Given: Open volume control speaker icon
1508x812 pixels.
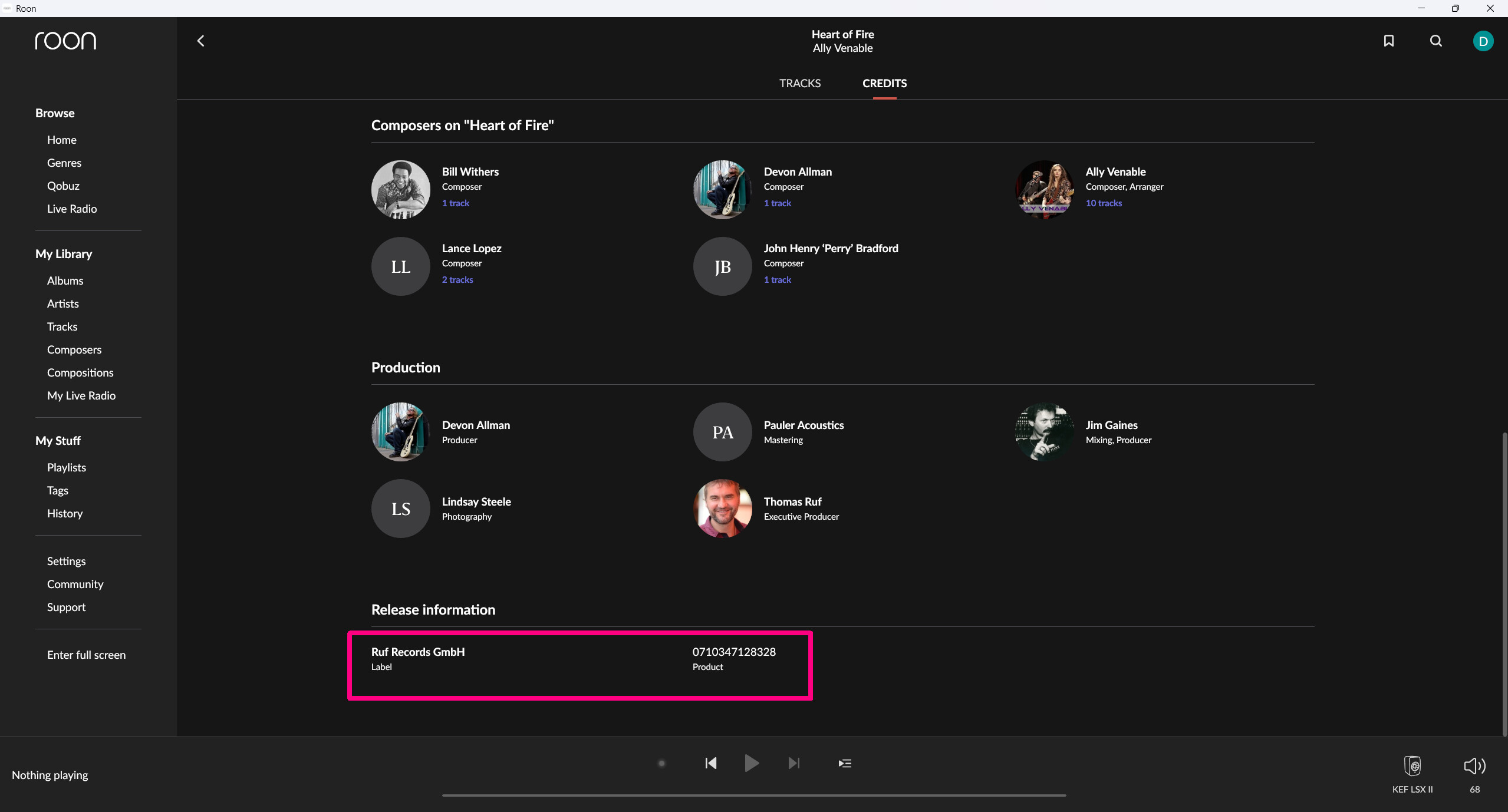Looking at the screenshot, I should tap(1474, 766).
